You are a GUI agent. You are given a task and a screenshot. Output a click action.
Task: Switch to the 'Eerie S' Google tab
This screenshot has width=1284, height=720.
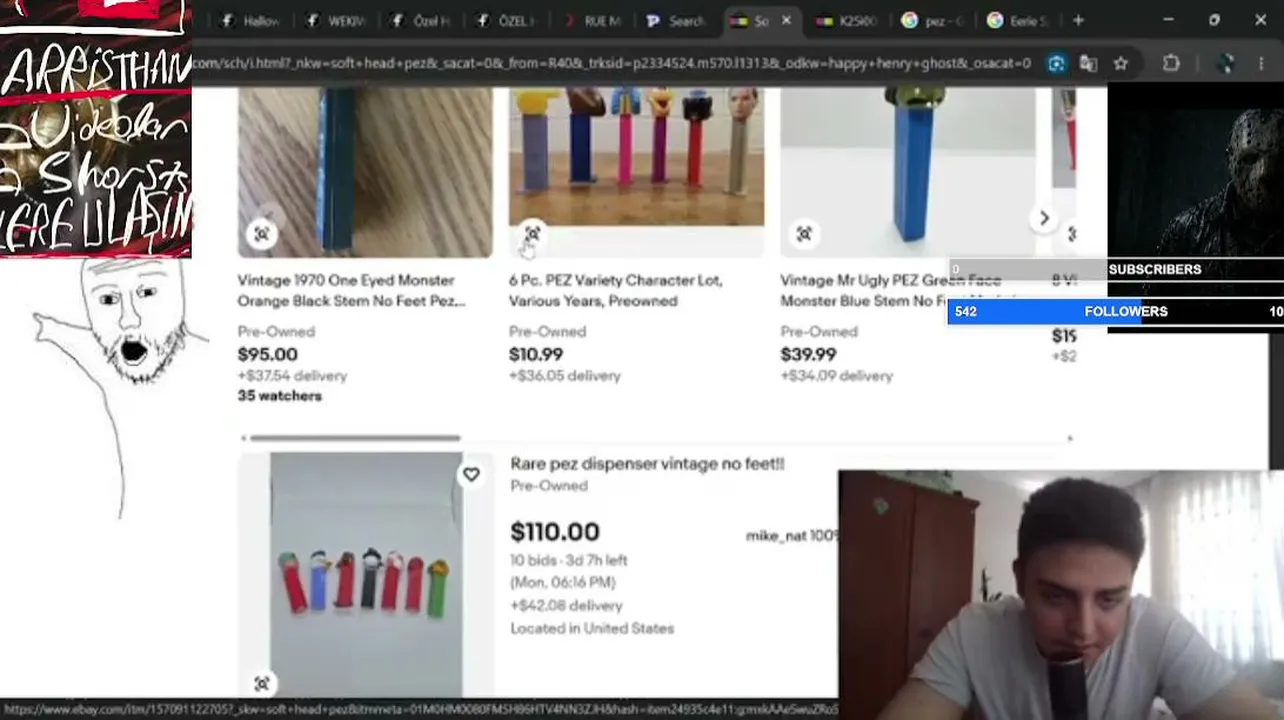[x=1017, y=21]
